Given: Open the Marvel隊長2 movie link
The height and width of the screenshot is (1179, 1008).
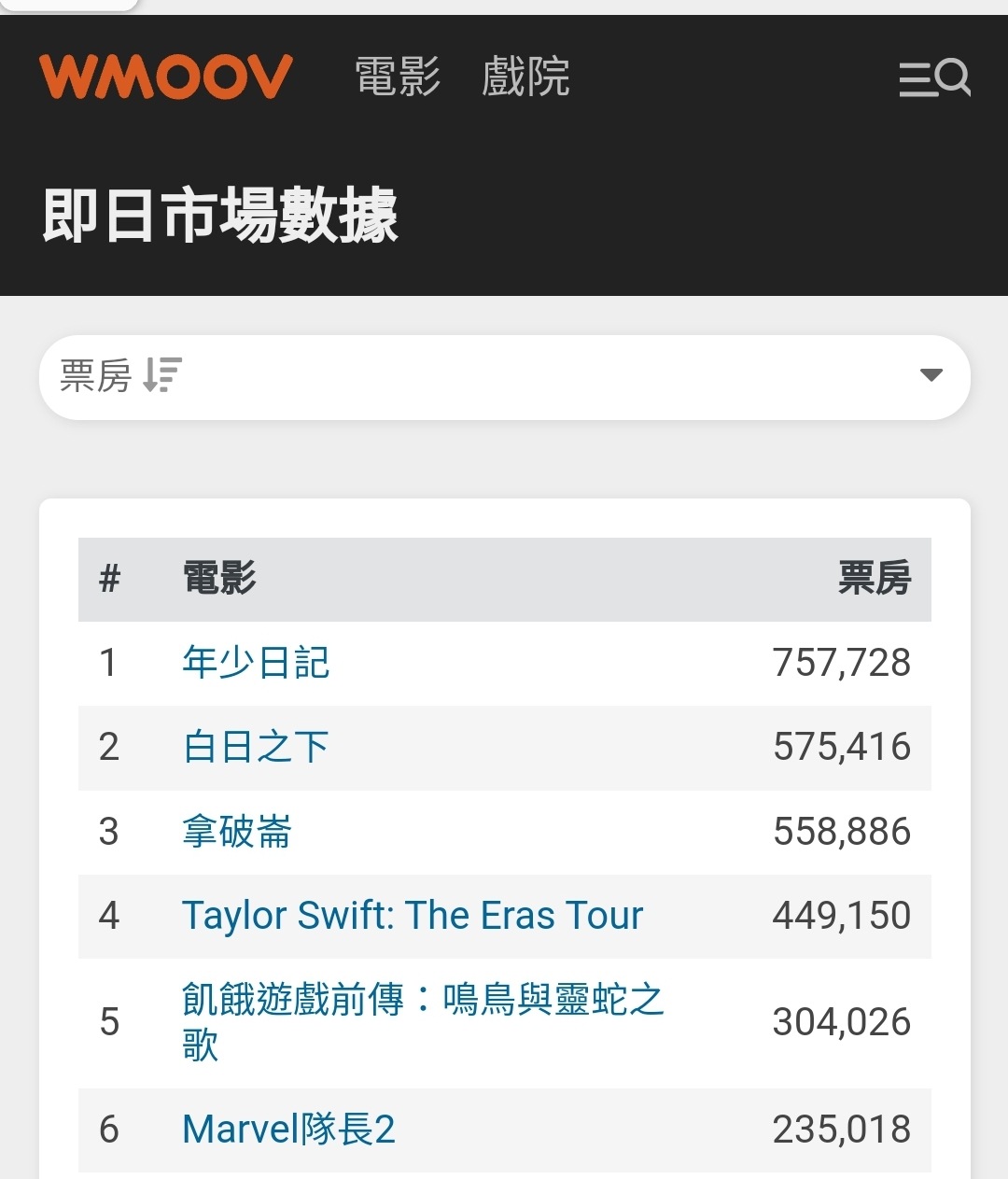Looking at the screenshot, I should 288,1130.
